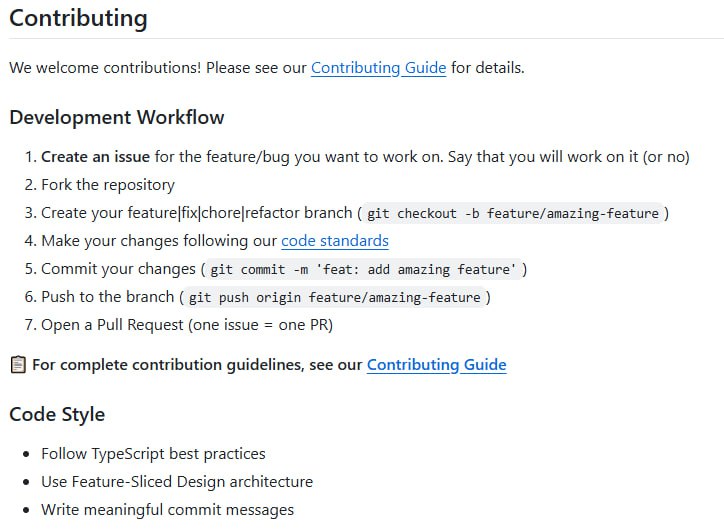Viewport: 724px width, 531px height.
Task: Click "Follow TypeScript best practices" bullet
Action: 153,454
